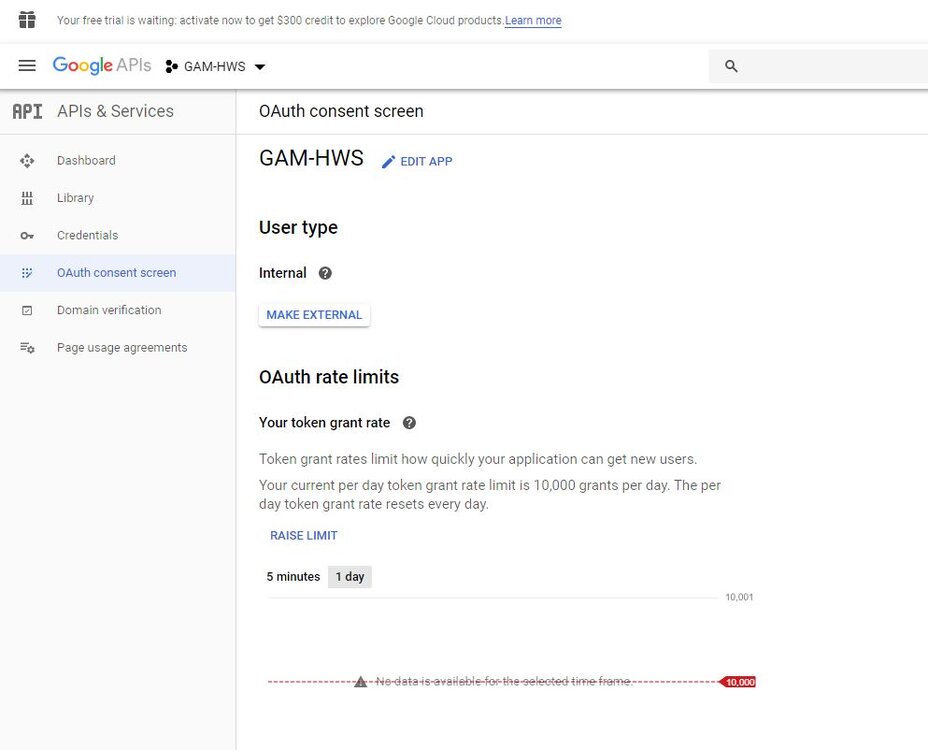The width and height of the screenshot is (928, 750).
Task: Click the 10,001 chart axis label
Action: [x=739, y=597]
